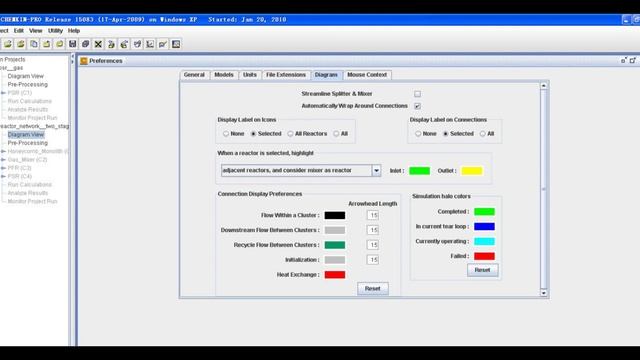Click the line graph icon next to the dark icon
Screen dimensions: 640x360
163,44
